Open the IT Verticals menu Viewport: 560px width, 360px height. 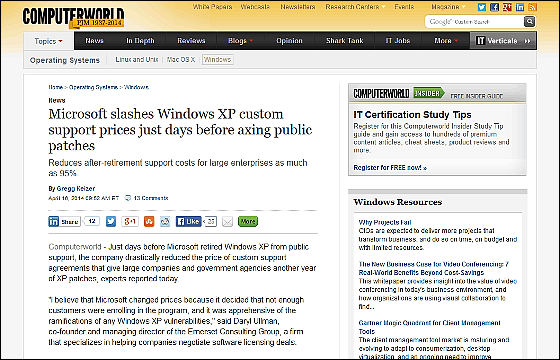pyautogui.click(x=503, y=41)
